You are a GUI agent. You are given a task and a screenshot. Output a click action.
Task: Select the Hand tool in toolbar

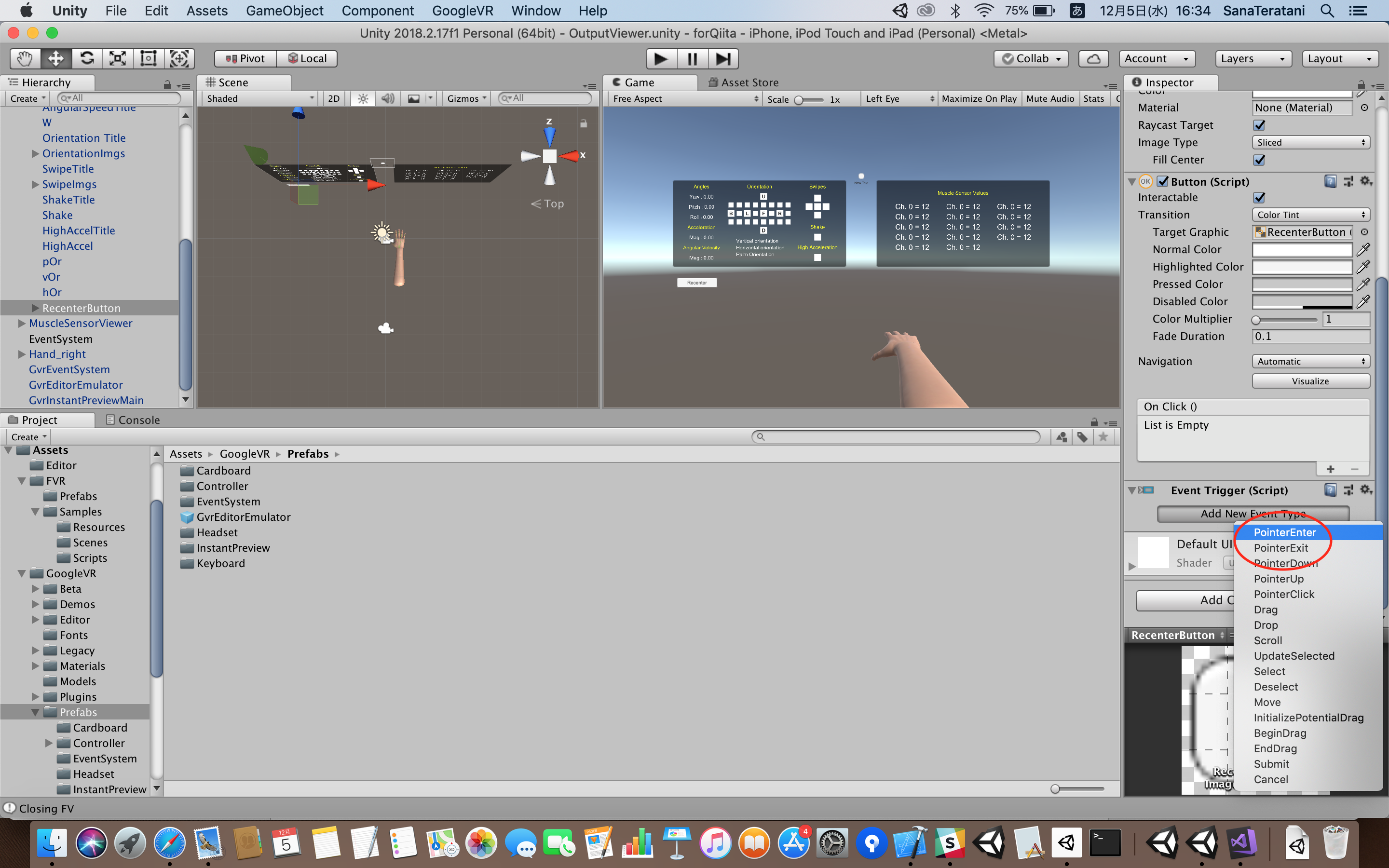click(25, 58)
